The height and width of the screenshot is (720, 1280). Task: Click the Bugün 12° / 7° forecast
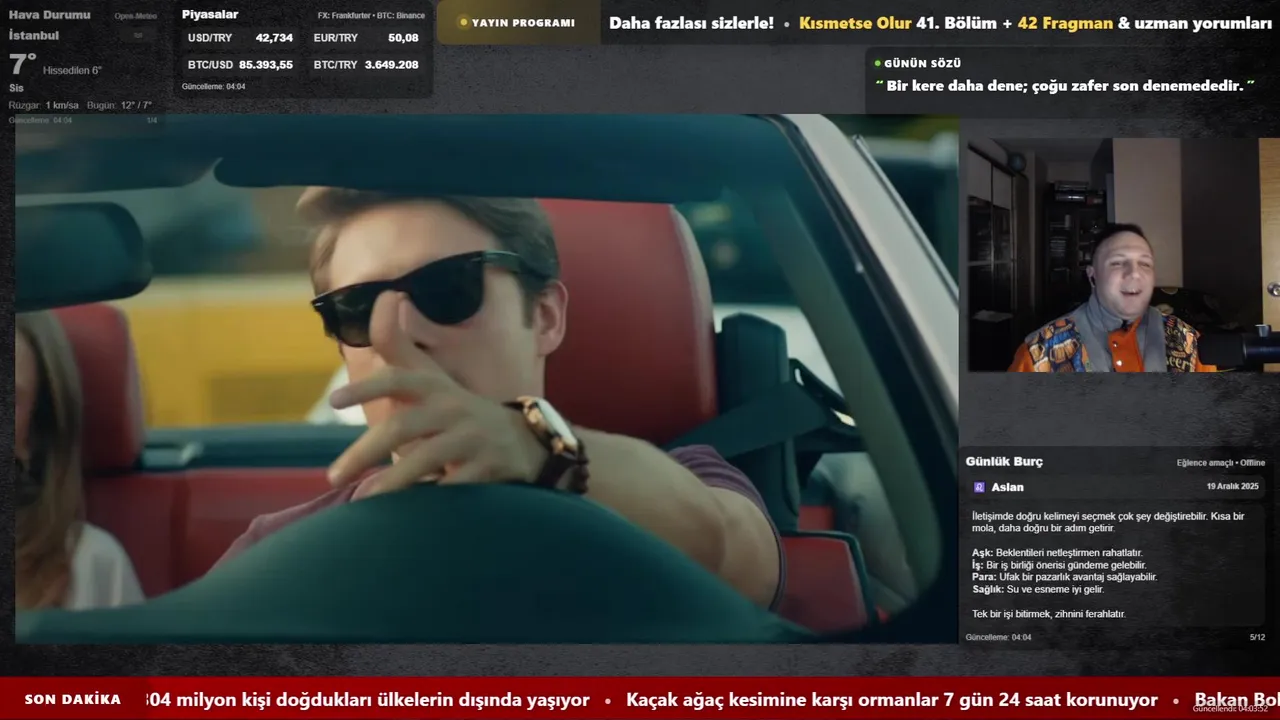click(119, 105)
